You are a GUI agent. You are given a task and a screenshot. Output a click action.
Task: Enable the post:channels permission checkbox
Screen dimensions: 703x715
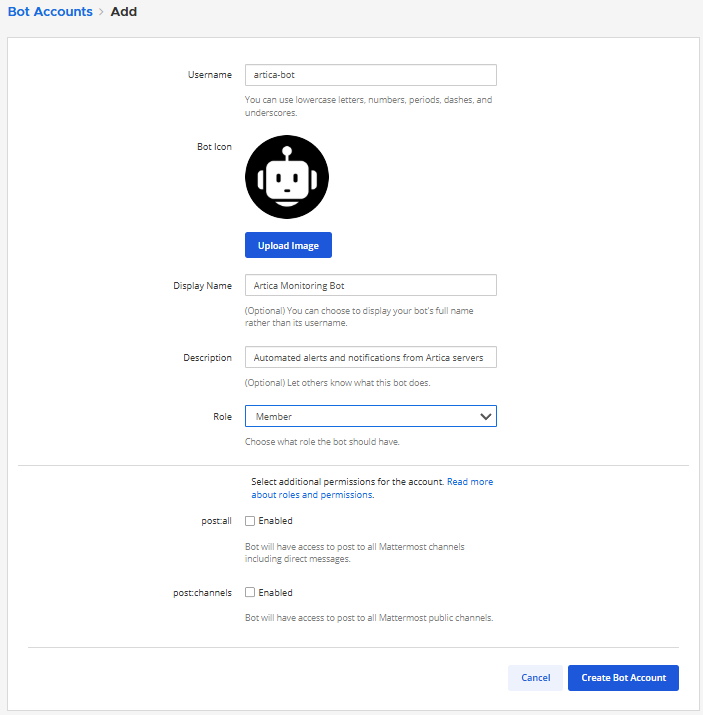[x=250, y=593]
